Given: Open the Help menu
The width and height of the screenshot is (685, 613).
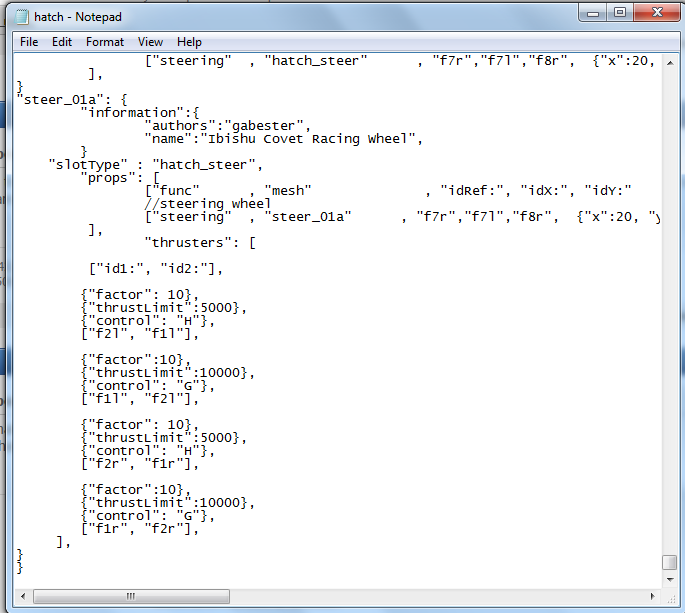Looking at the screenshot, I should click(x=189, y=42).
